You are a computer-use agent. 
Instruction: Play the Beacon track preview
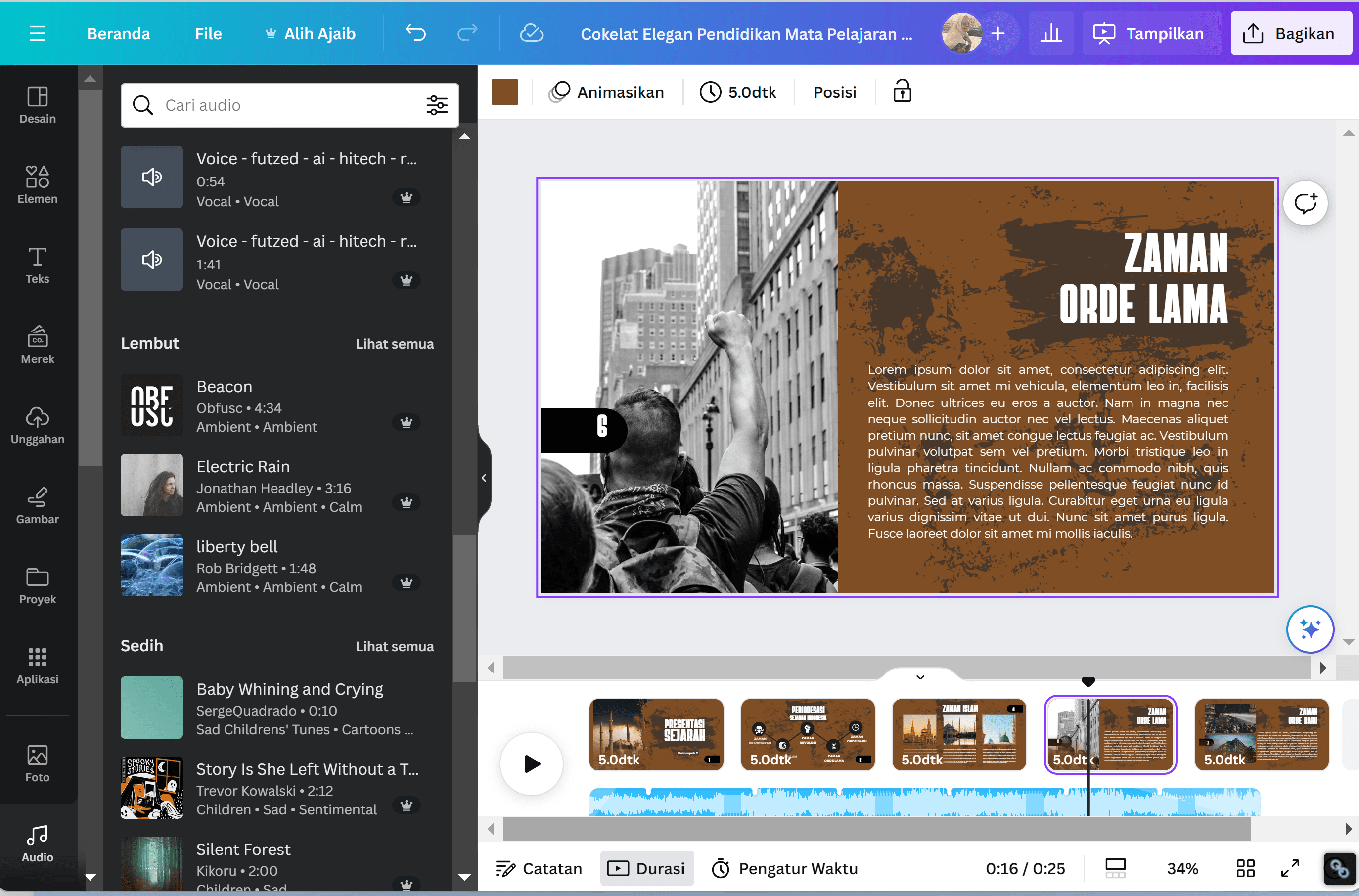(151, 405)
